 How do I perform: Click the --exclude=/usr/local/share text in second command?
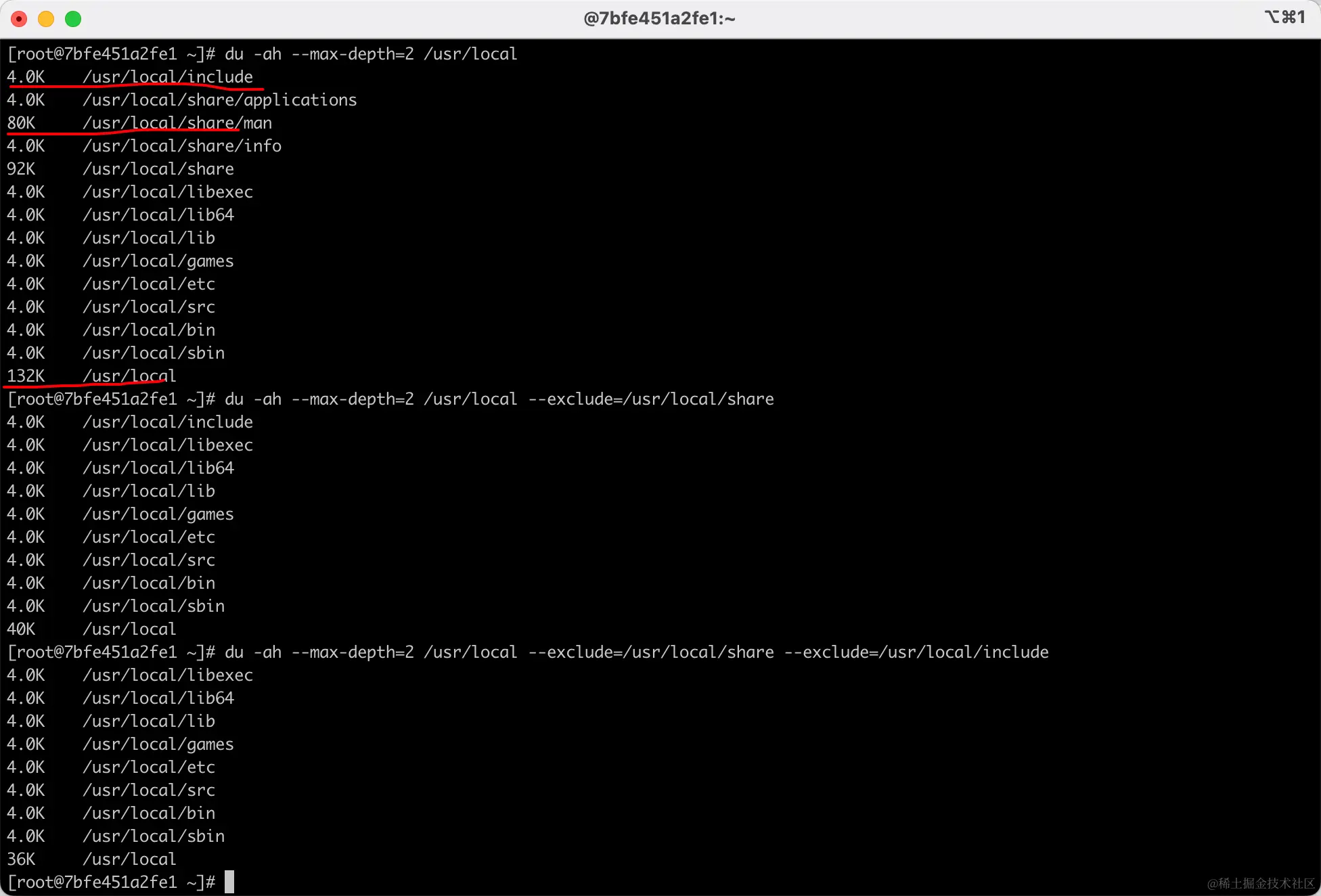pos(650,399)
